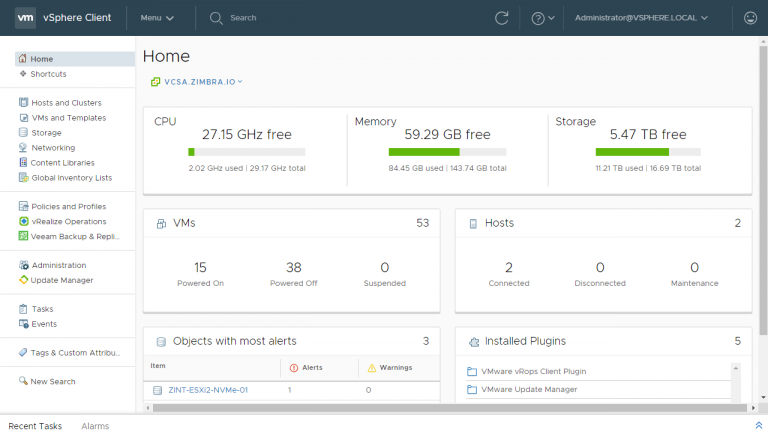Click the refresh icon in top bar
Image resolution: width=768 pixels, height=434 pixels.
(502, 18)
